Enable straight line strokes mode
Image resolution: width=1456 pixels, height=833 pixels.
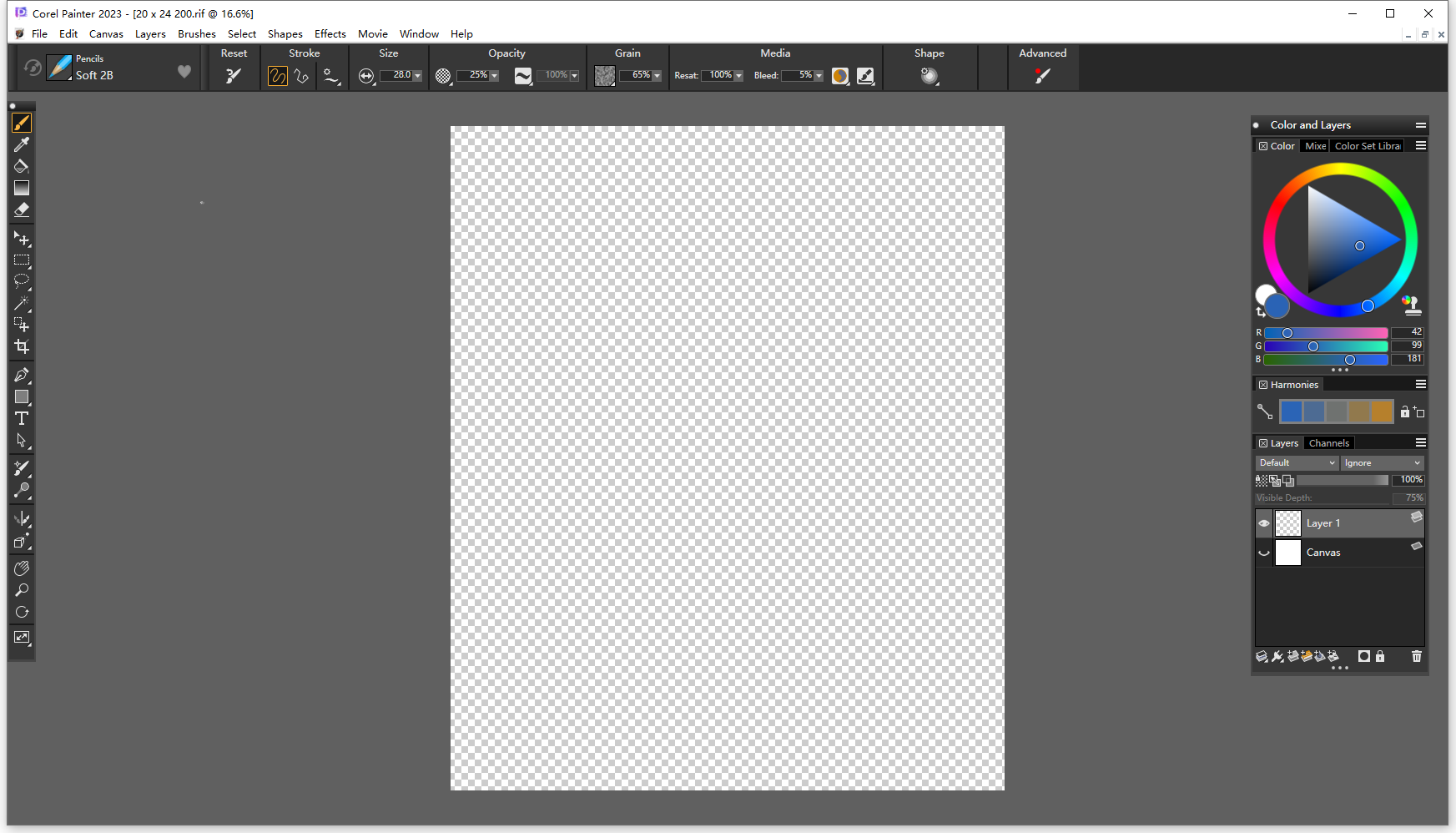(x=302, y=76)
